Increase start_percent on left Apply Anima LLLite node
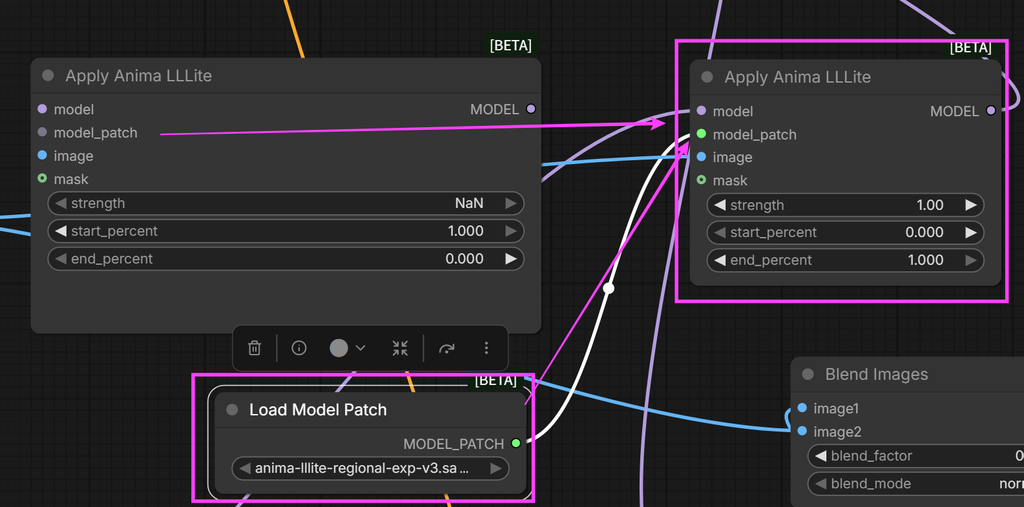 point(511,231)
